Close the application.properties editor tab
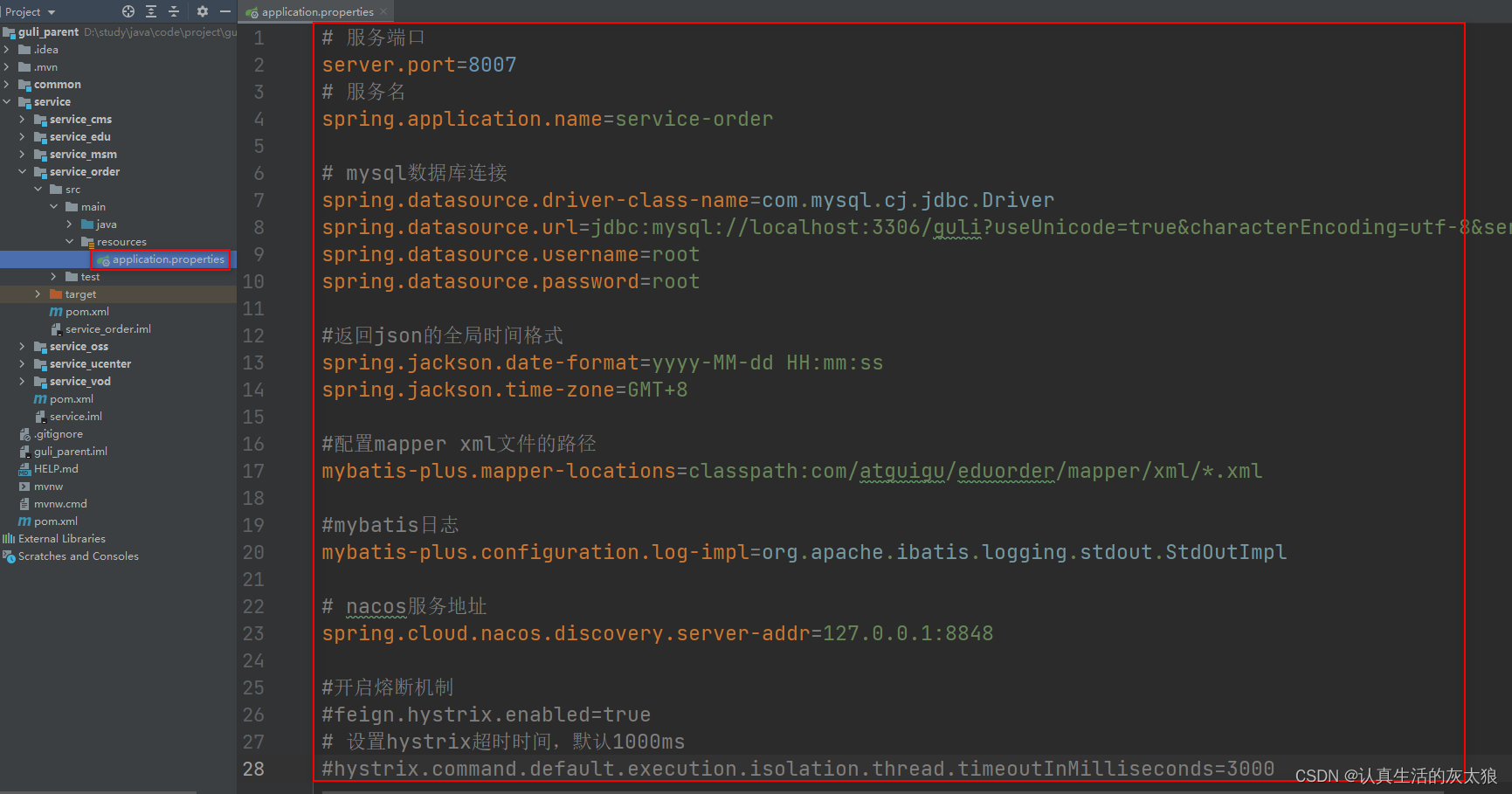 [383, 12]
